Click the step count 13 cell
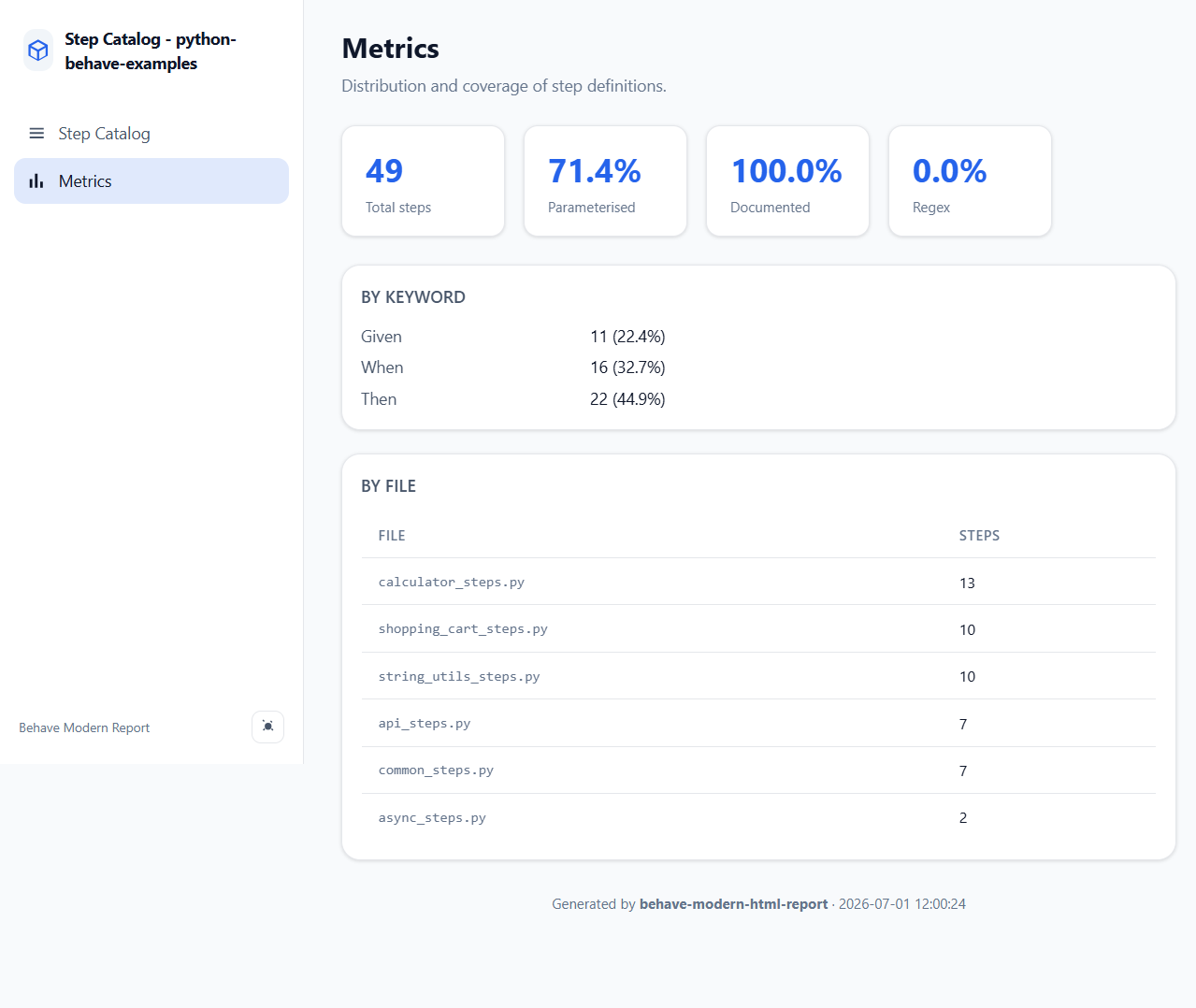Screen dimensions: 1196x1008 pos(967,583)
